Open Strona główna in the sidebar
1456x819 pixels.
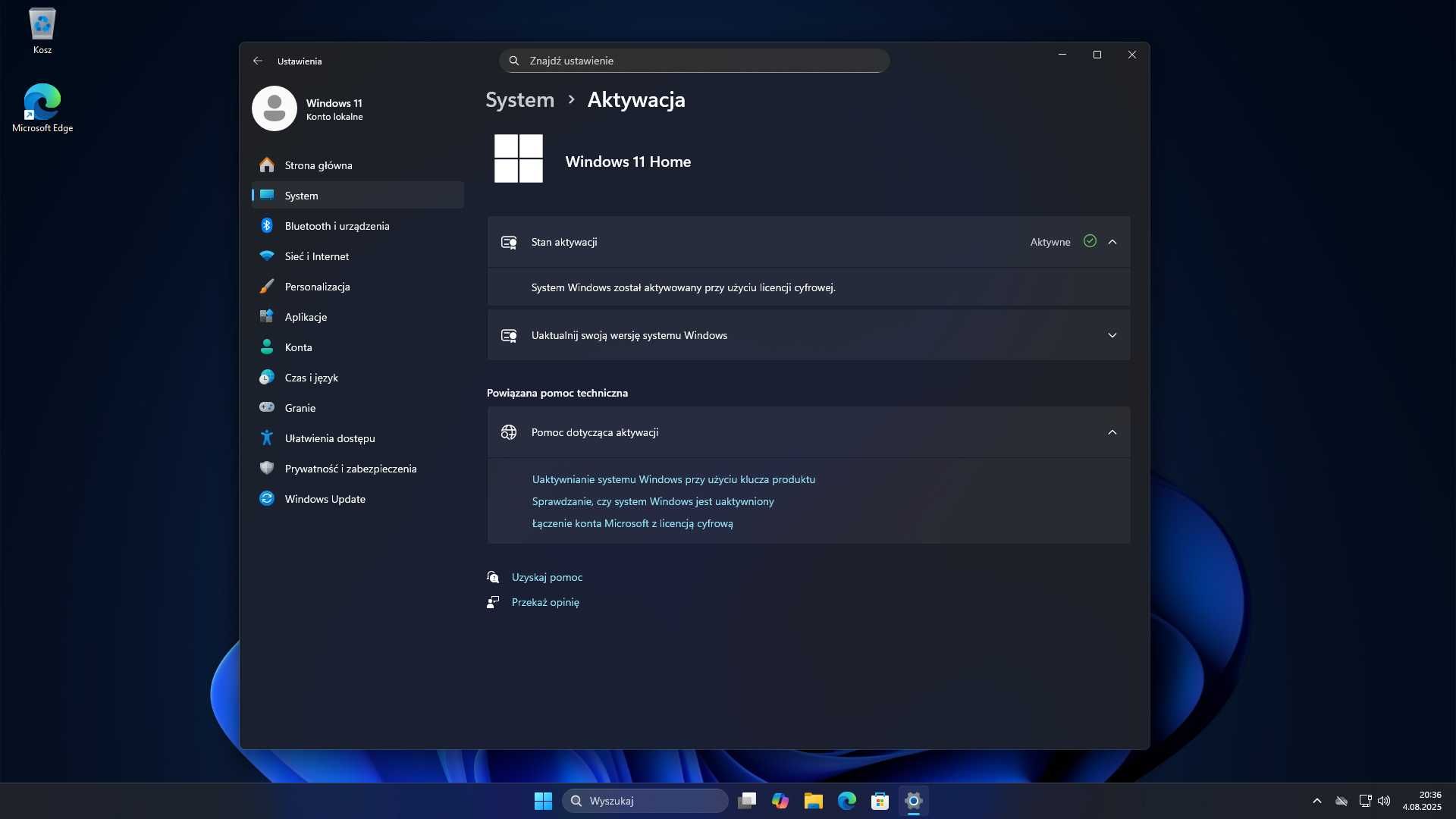coord(357,165)
